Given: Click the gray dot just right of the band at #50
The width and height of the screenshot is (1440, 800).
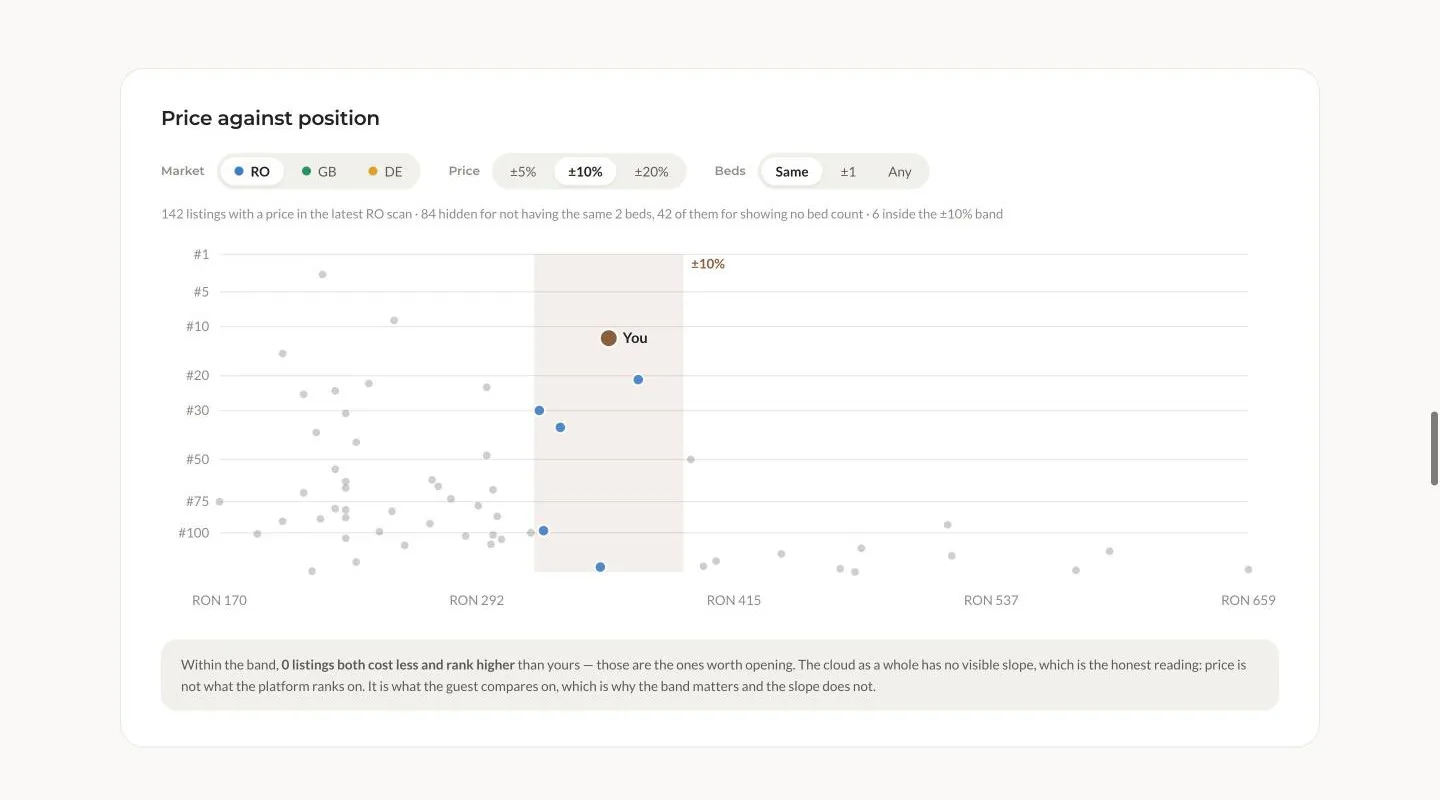Looking at the screenshot, I should click(x=690, y=459).
